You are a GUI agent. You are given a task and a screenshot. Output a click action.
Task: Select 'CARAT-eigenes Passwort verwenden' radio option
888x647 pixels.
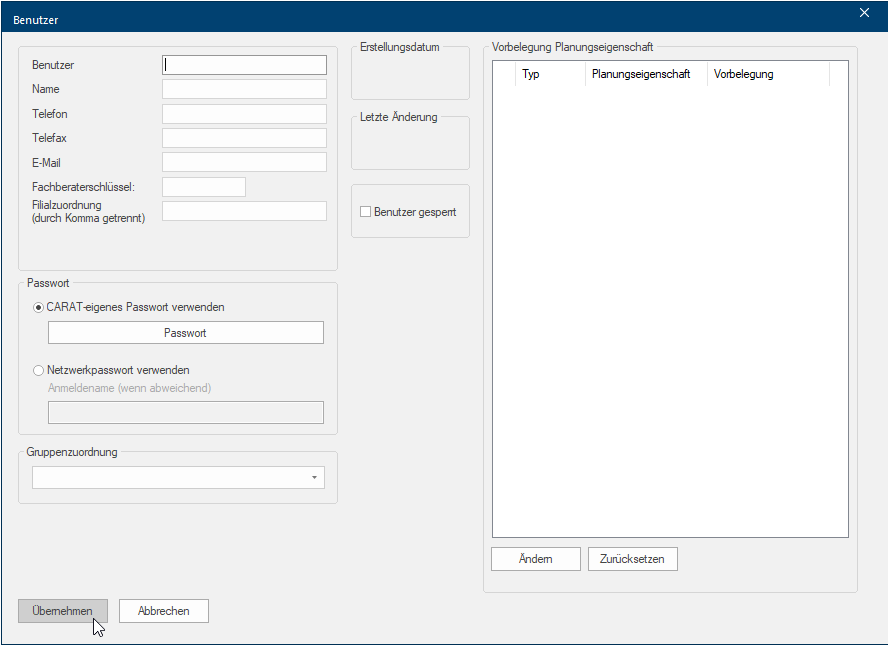pos(39,307)
